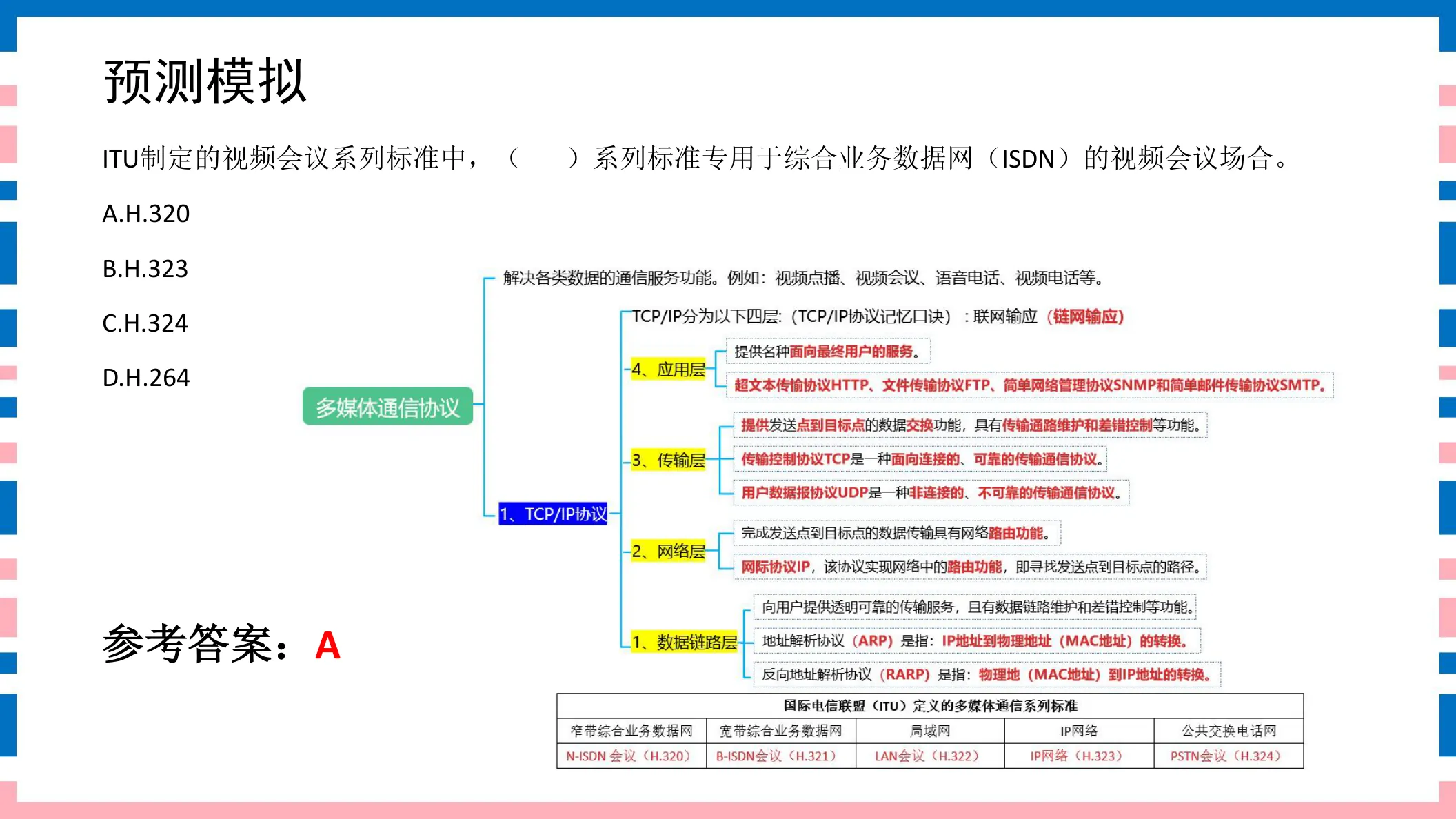Select answer option C.H.324
The width and height of the screenshot is (1456, 819).
pos(145,323)
